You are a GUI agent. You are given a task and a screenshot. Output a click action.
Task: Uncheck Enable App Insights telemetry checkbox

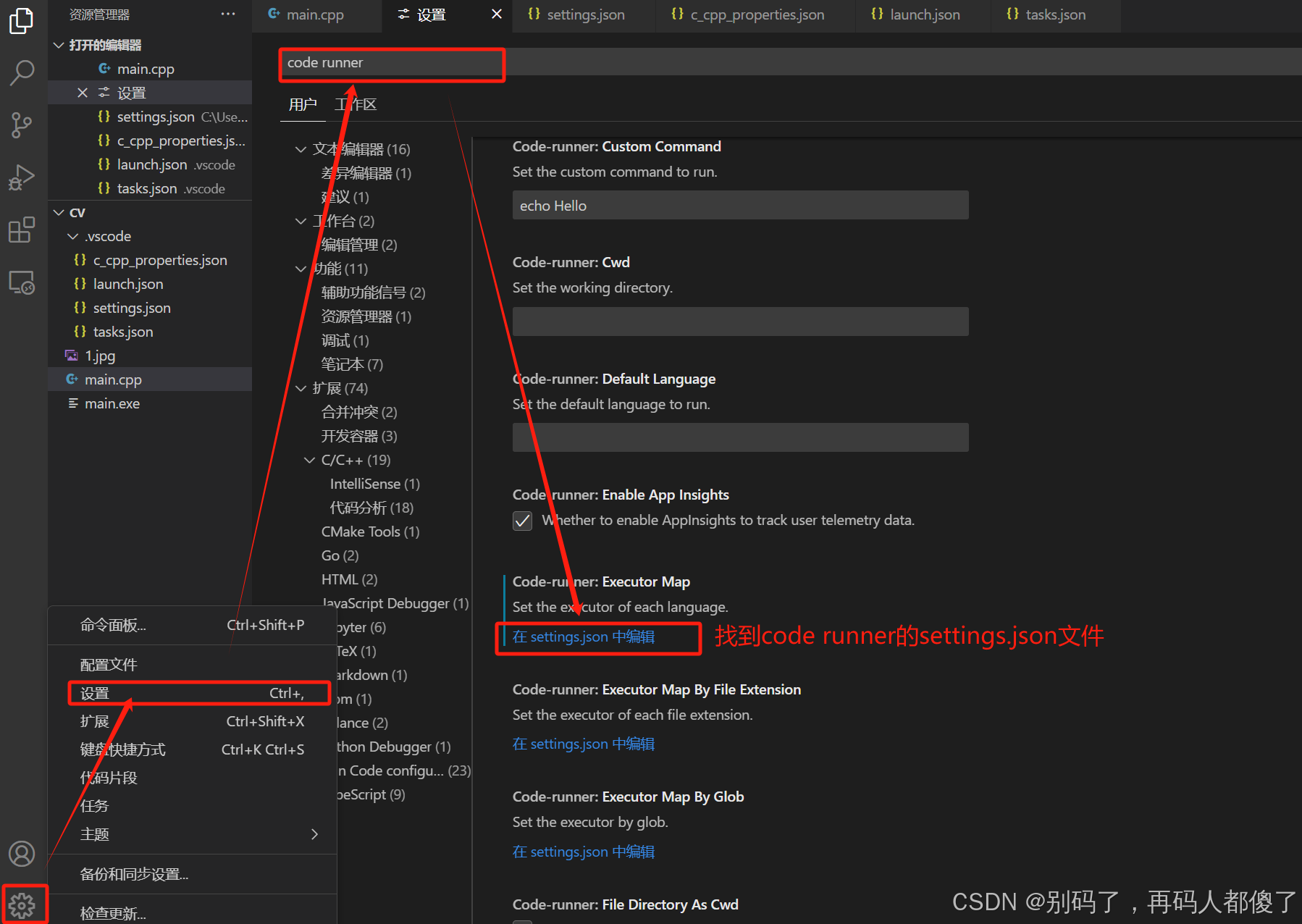pyautogui.click(x=522, y=521)
